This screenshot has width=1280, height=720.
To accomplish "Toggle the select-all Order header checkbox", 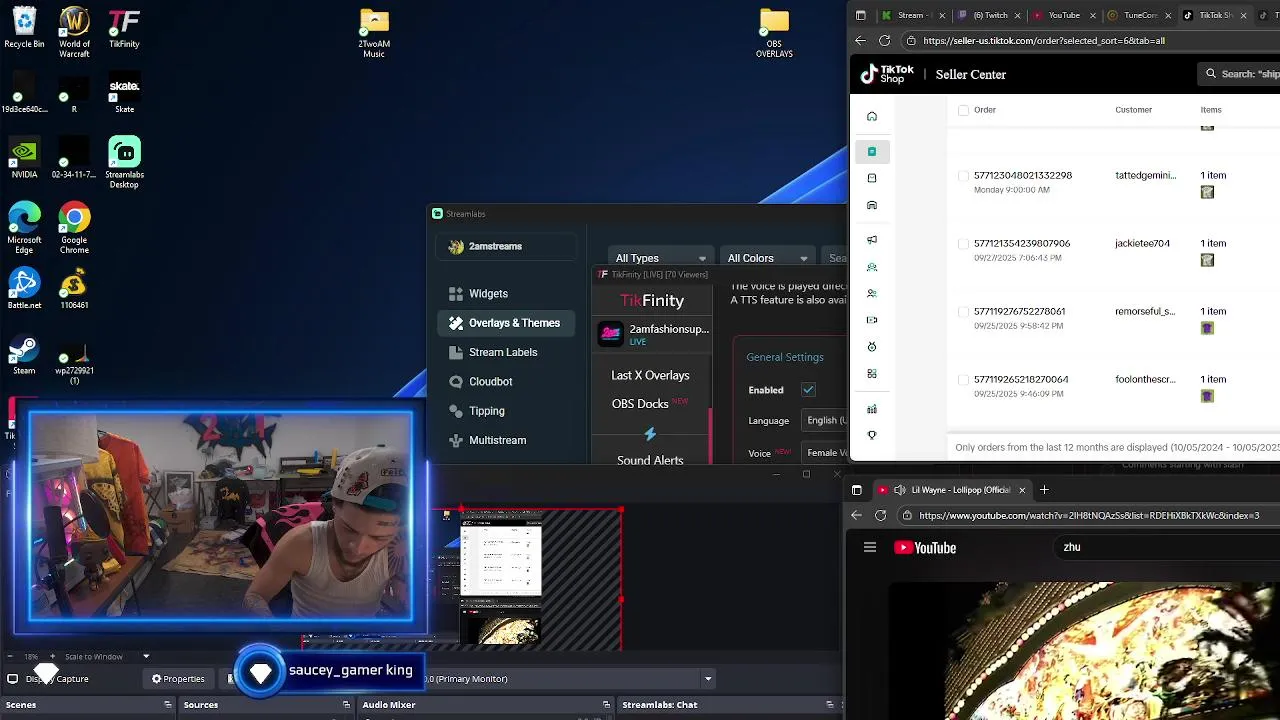I will [x=963, y=110].
